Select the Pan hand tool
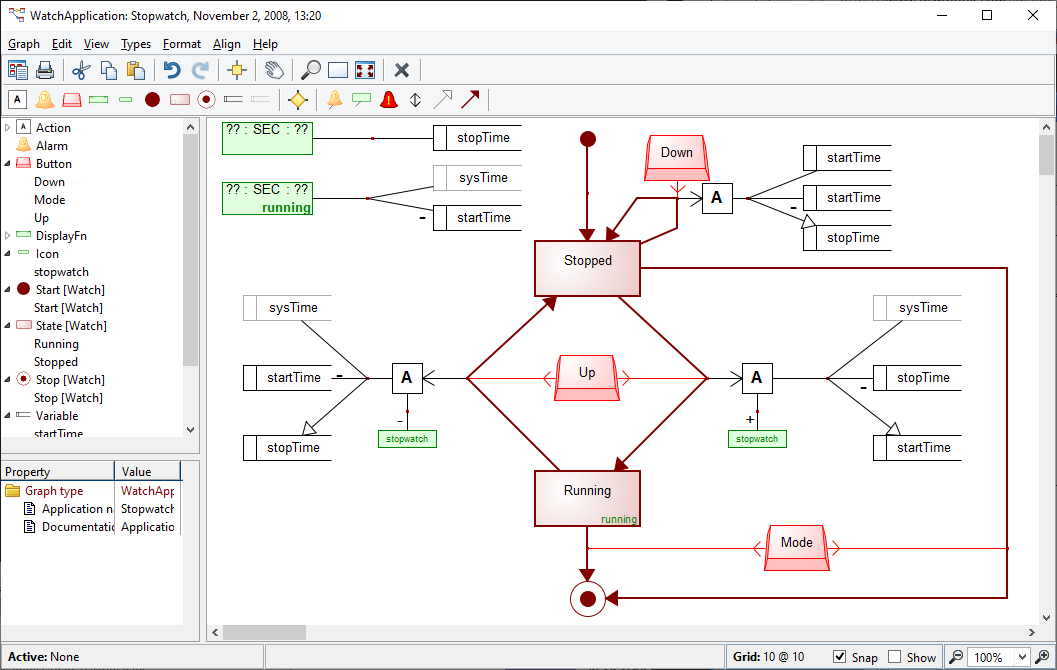The height and width of the screenshot is (670, 1057). [x=273, y=70]
